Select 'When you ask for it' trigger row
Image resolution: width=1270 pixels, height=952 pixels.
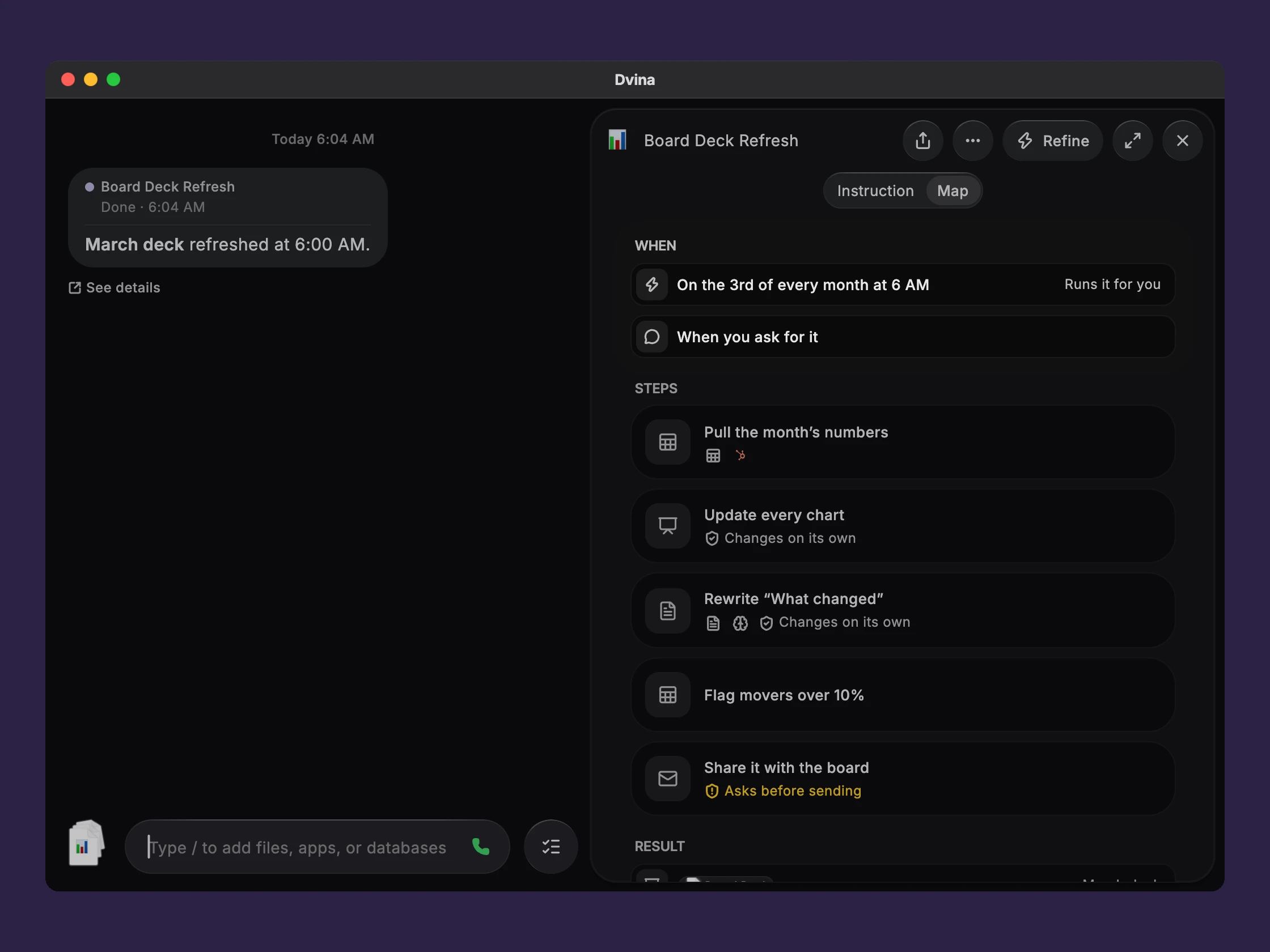coord(903,337)
